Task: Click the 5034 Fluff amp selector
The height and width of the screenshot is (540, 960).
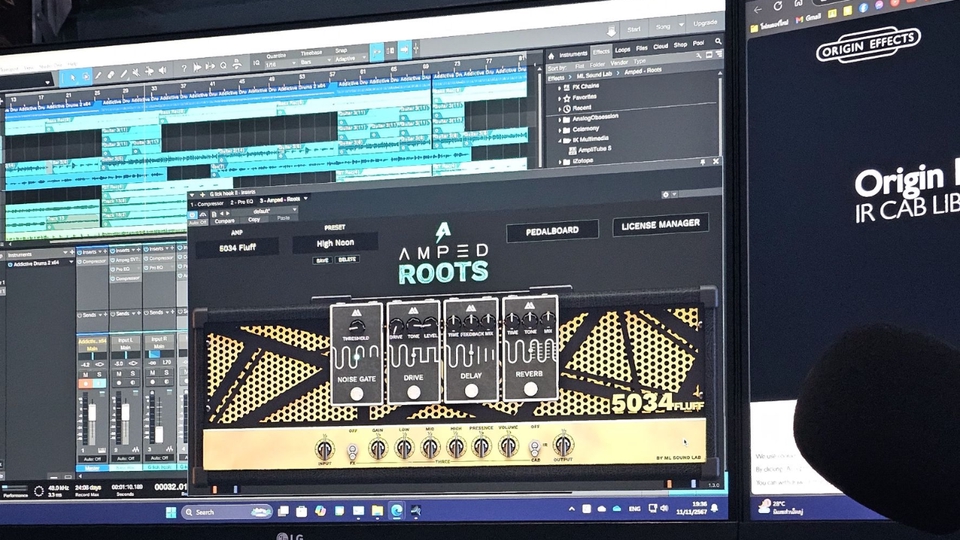Action: [237, 247]
